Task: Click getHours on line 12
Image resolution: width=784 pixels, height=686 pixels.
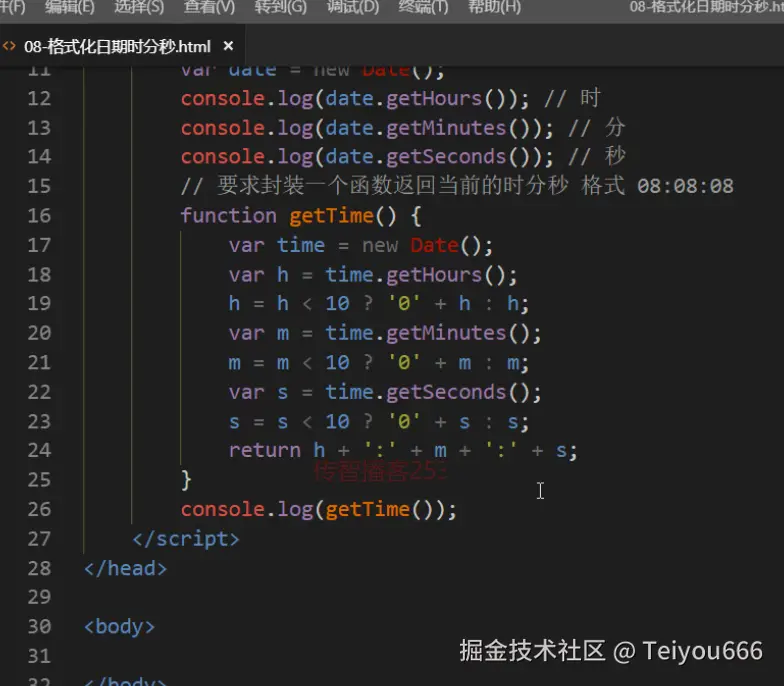Action: [434, 99]
